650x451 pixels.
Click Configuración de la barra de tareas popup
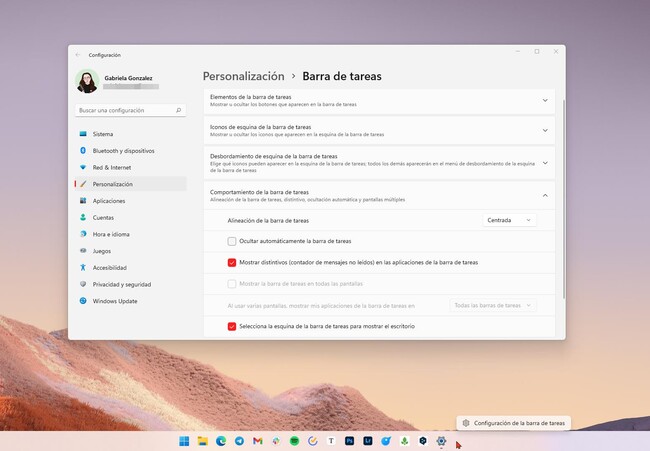[x=514, y=423]
